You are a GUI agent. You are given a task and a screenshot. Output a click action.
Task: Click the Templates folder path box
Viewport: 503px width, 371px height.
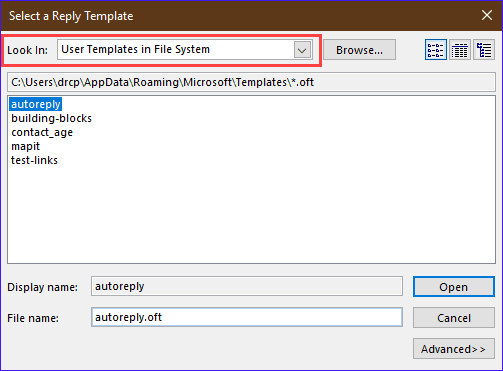tap(251, 82)
